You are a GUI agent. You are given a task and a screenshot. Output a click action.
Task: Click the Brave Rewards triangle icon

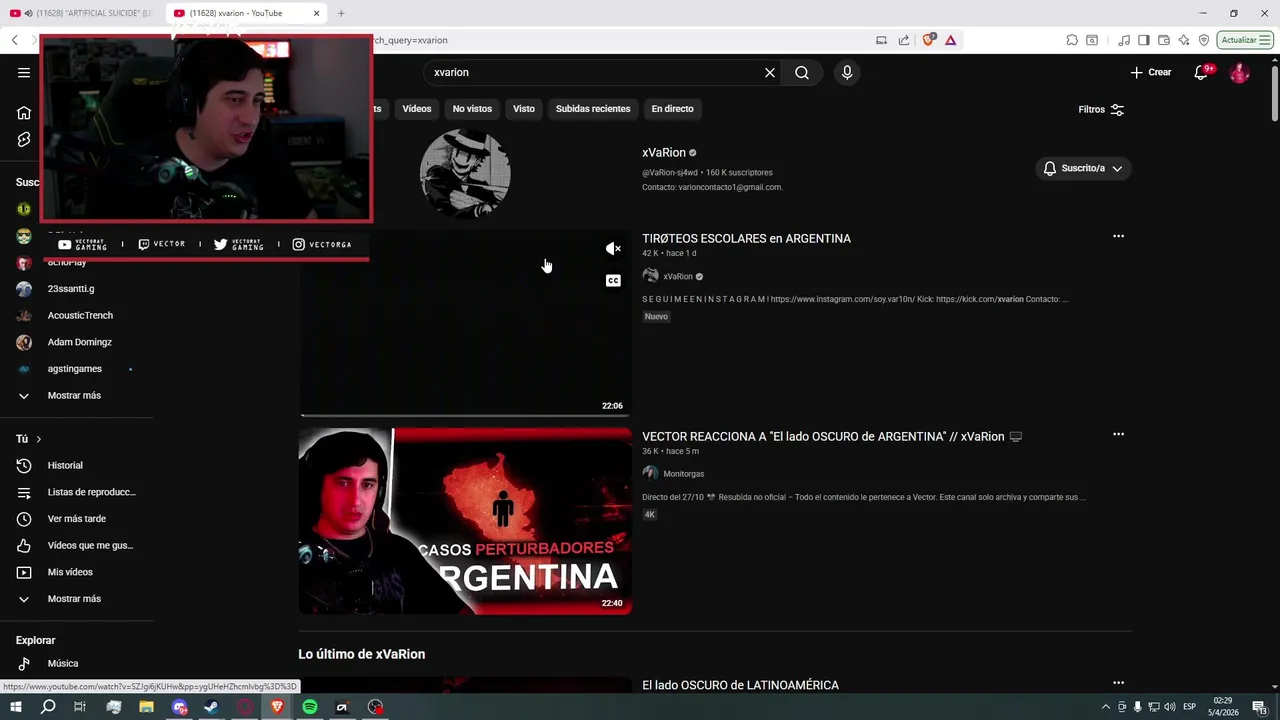pyautogui.click(x=950, y=40)
